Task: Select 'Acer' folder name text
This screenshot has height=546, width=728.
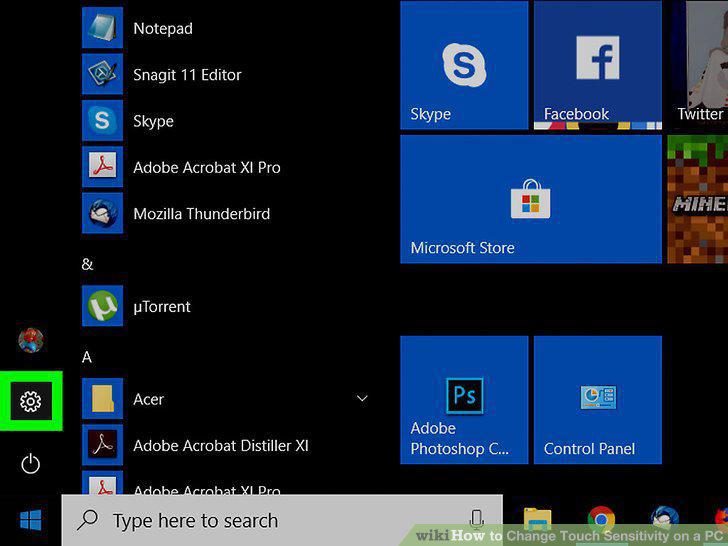Action: click(x=149, y=399)
